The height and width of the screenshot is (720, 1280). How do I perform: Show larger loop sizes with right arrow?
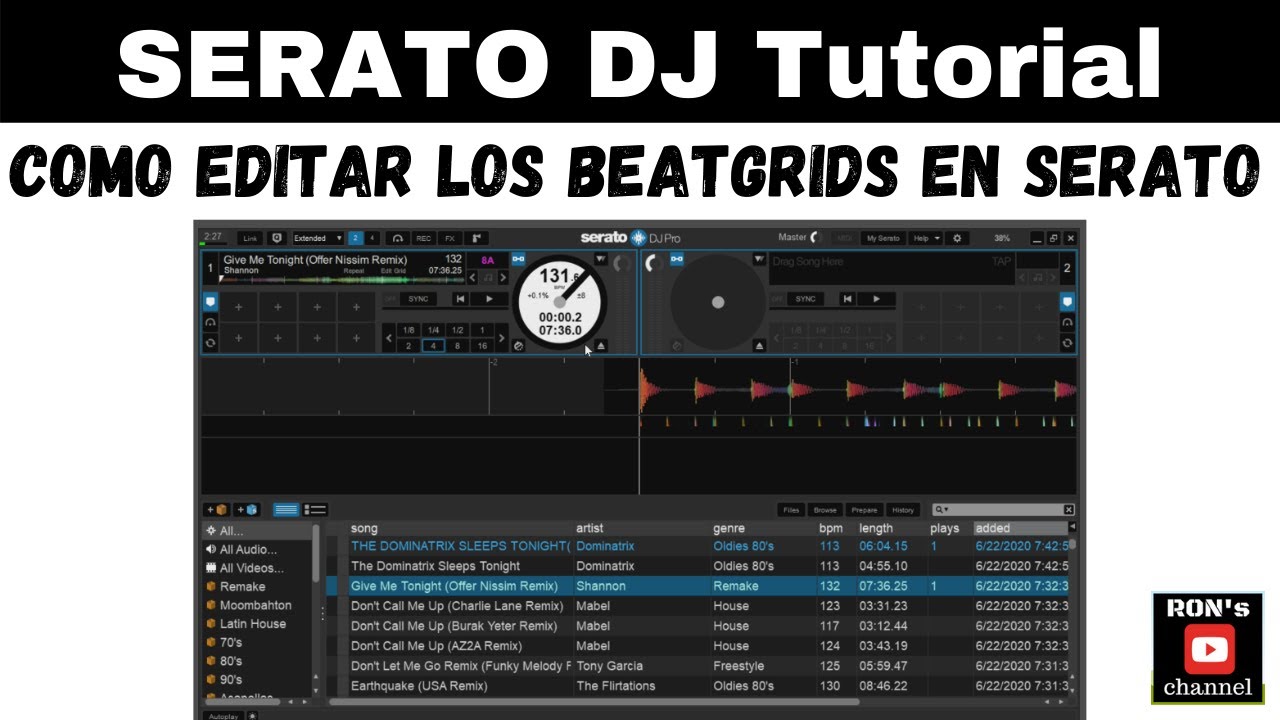tap(501, 338)
